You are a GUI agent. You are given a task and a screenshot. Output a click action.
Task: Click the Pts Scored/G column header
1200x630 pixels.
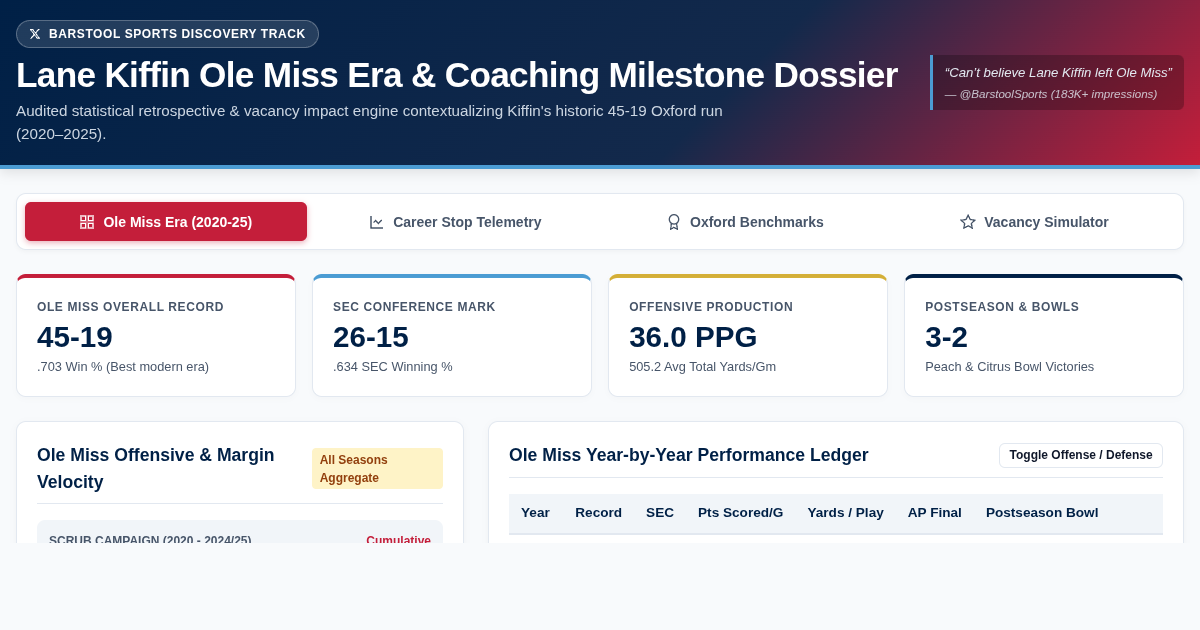pyautogui.click(x=741, y=513)
